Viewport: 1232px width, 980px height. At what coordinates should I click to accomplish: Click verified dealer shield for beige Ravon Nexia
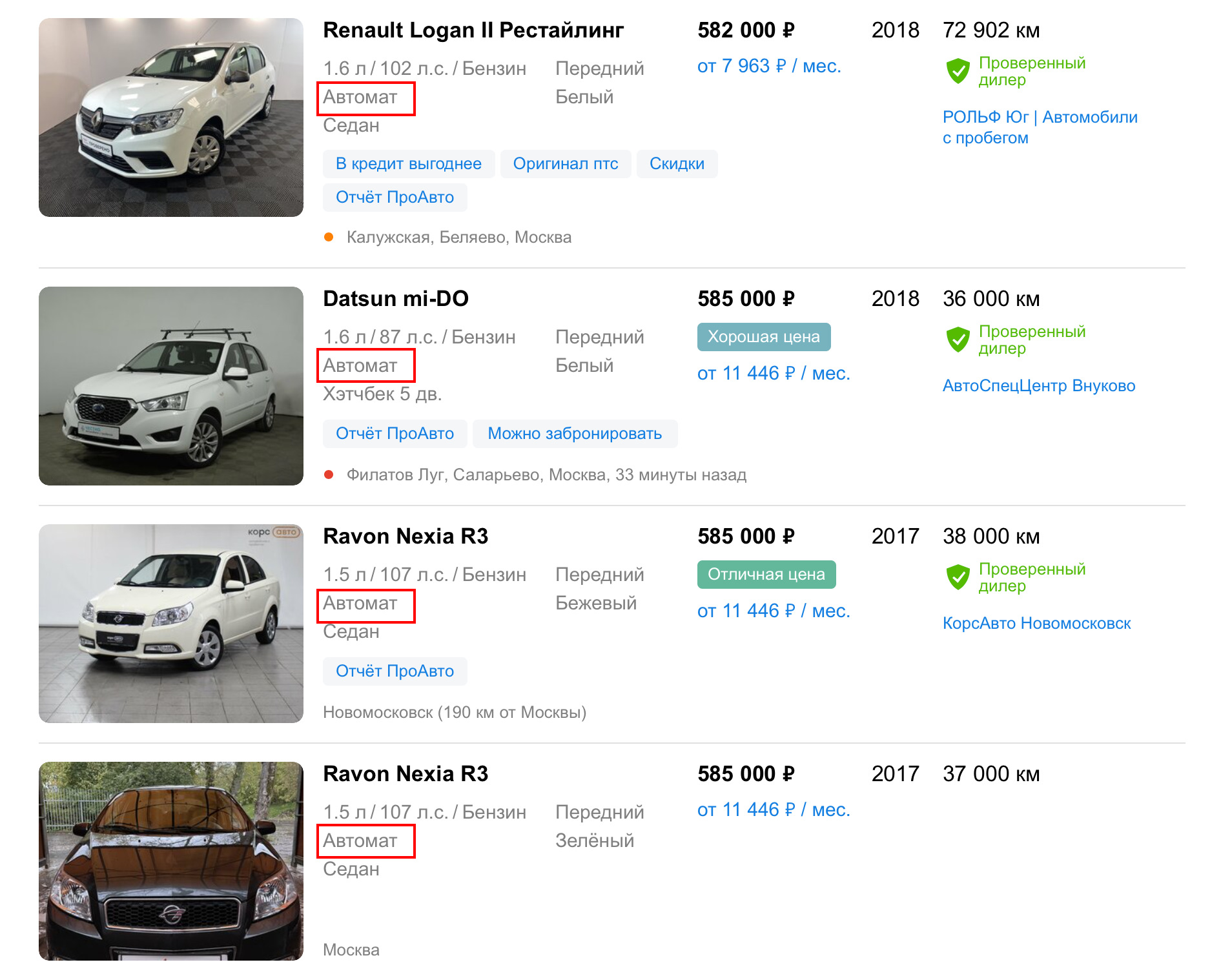[958, 577]
